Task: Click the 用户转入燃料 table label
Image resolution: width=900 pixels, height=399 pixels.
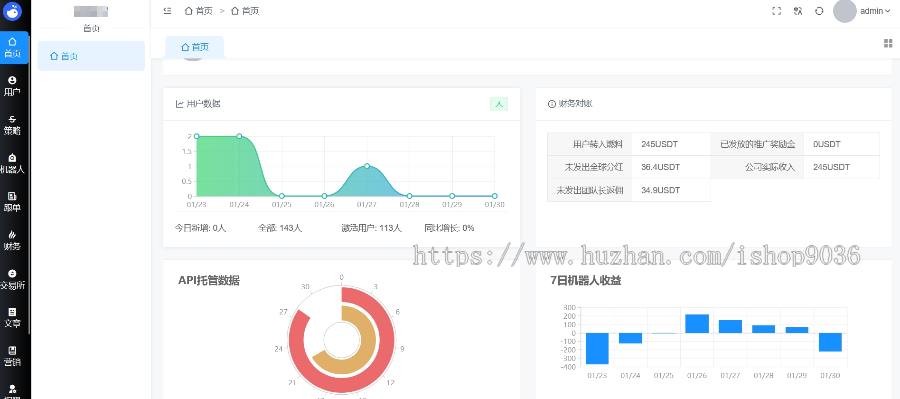Action: [598, 144]
